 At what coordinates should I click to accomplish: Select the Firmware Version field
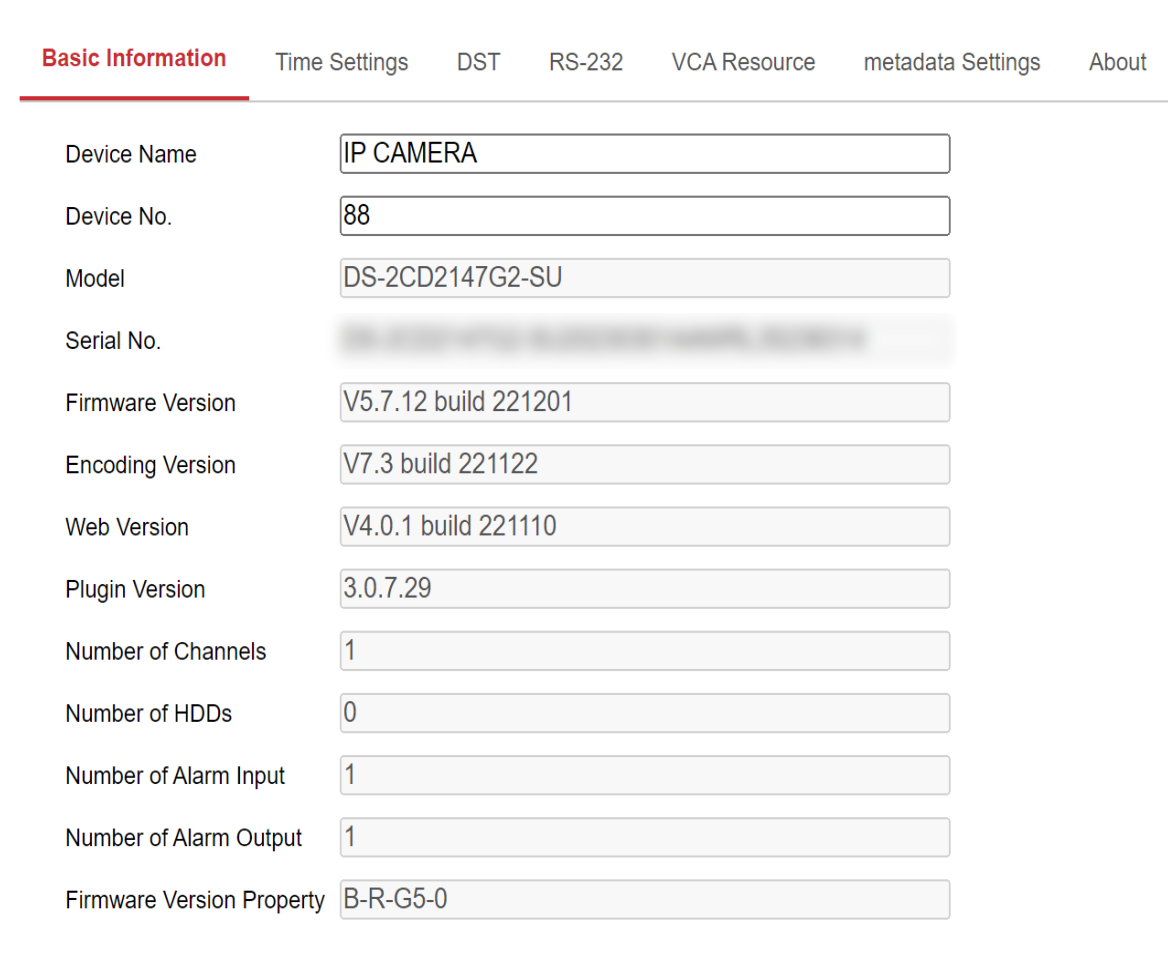point(645,402)
